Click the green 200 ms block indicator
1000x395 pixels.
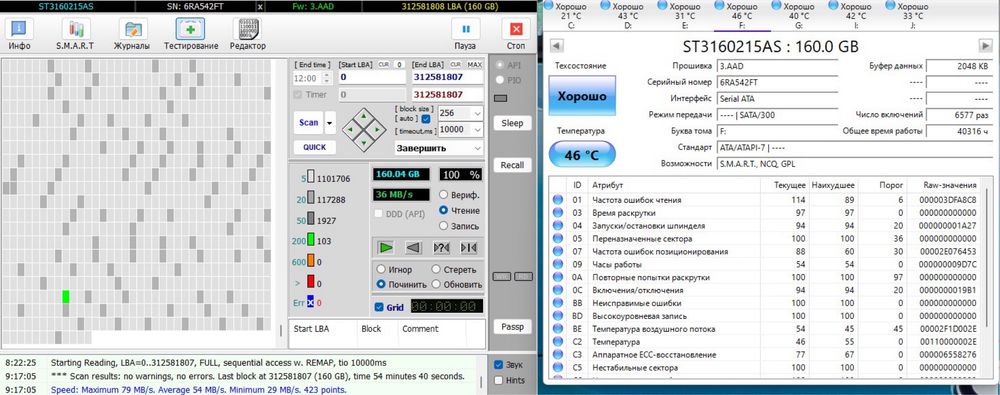coord(311,240)
